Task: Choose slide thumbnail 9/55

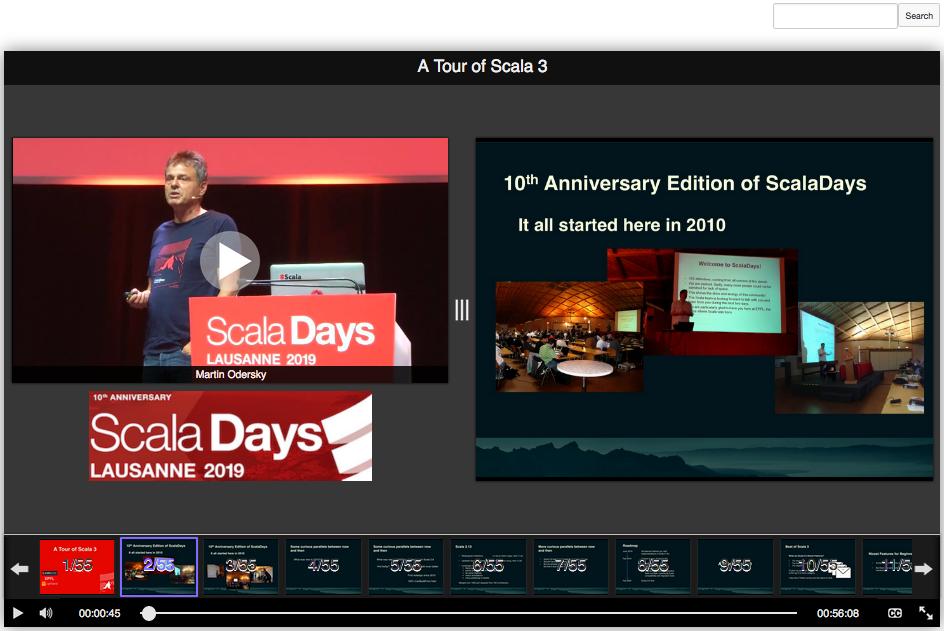Action: point(735,567)
